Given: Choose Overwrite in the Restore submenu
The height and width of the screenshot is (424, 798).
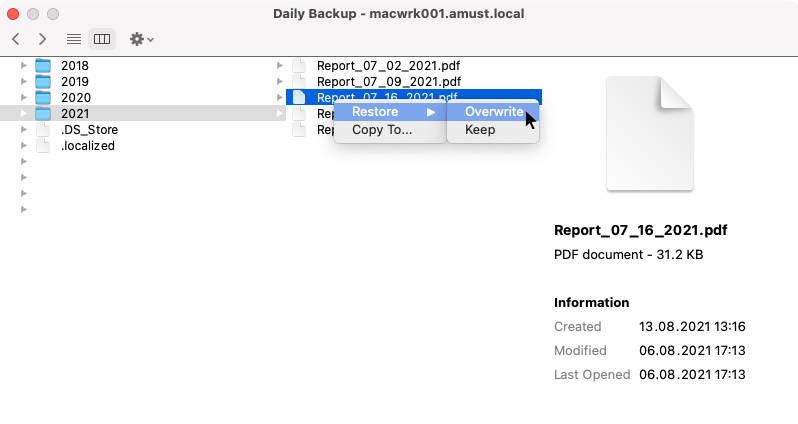Looking at the screenshot, I should click(493, 112).
